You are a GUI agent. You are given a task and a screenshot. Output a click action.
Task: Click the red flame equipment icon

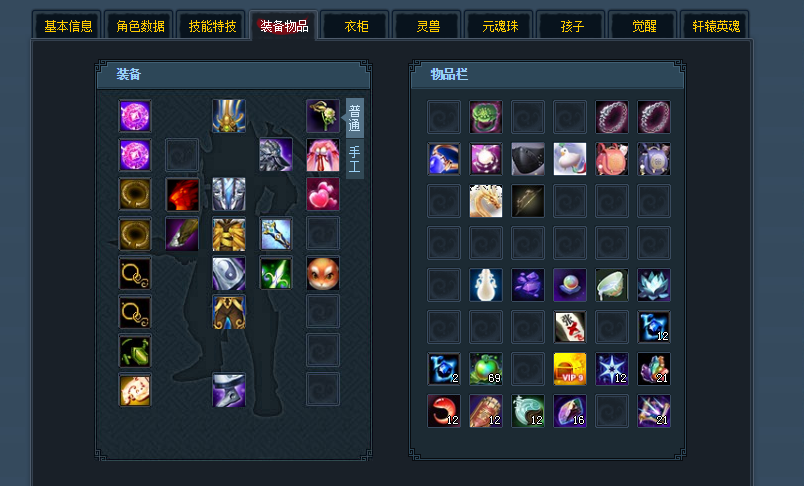[182, 194]
